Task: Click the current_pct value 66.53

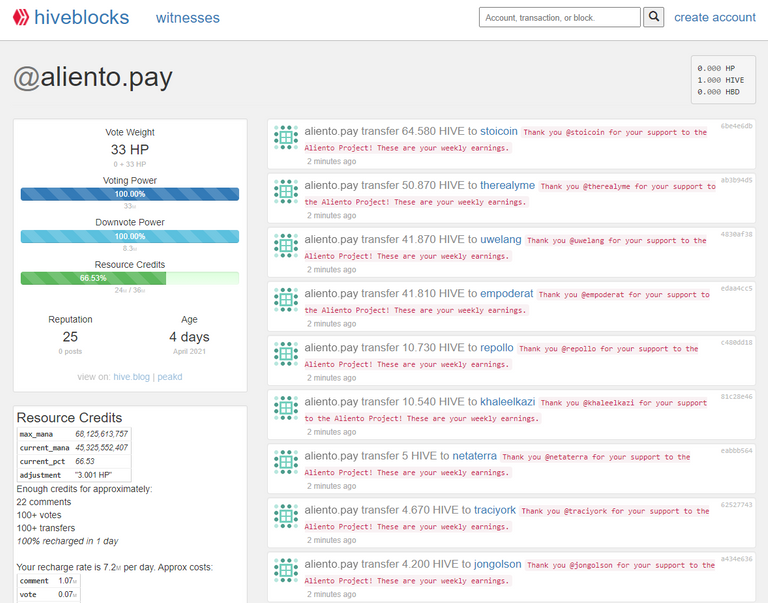Action: click(x=85, y=461)
